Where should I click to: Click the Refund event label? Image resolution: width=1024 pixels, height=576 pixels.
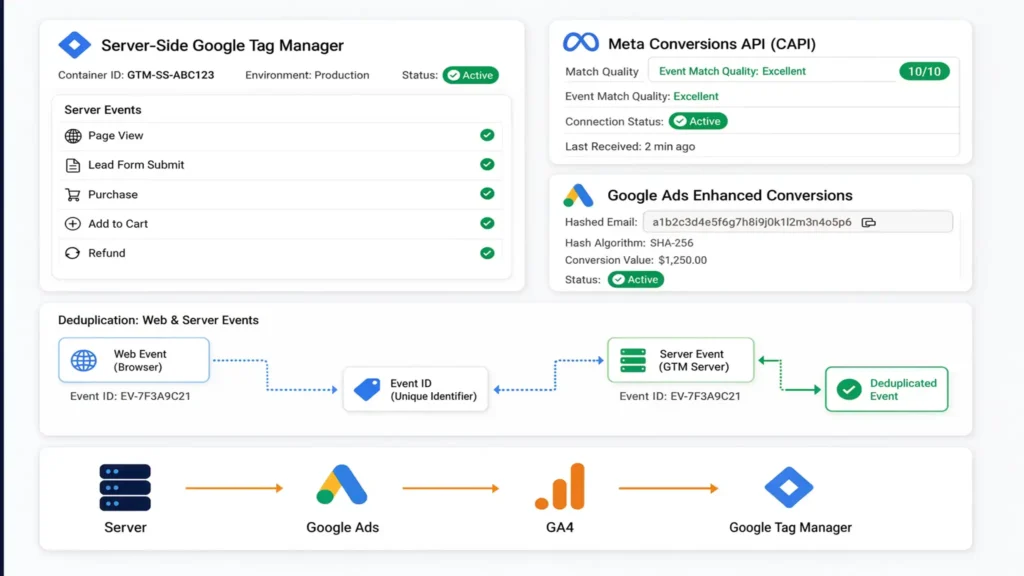pyautogui.click(x=106, y=253)
